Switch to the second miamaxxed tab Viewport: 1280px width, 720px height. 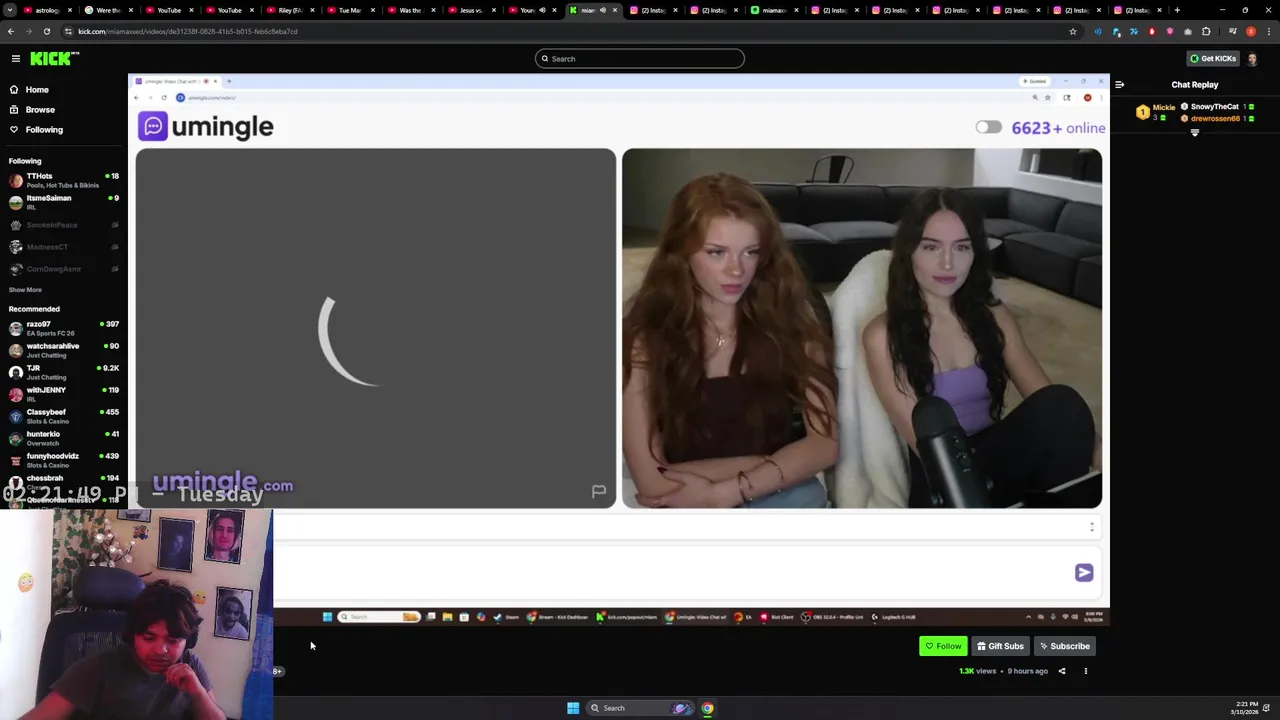tap(774, 10)
